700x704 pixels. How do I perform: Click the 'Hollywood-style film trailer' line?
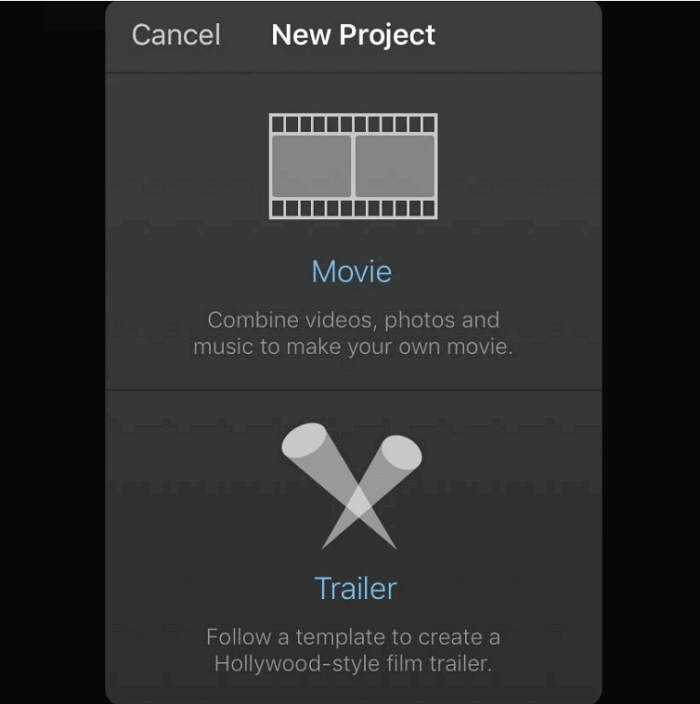(x=353, y=664)
